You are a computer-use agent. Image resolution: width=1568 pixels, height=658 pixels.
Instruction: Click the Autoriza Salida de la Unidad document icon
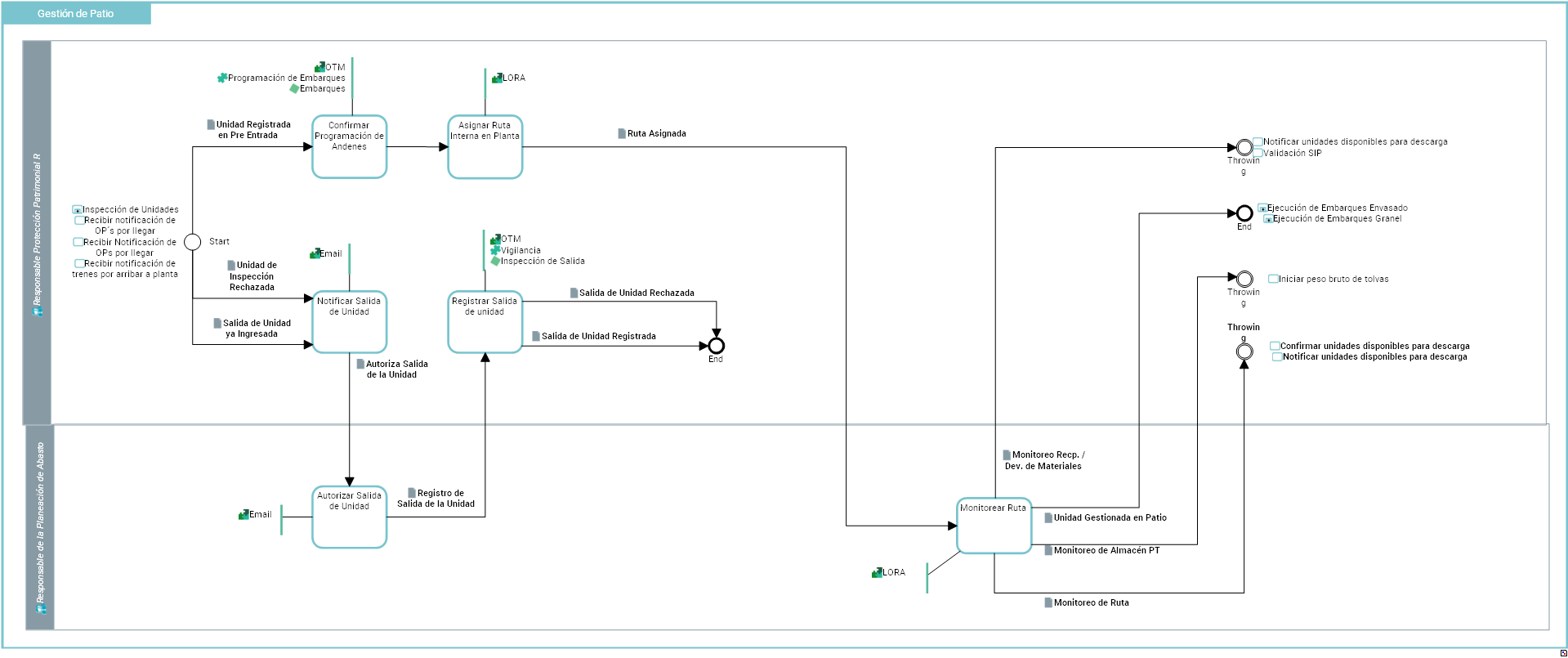(x=360, y=364)
